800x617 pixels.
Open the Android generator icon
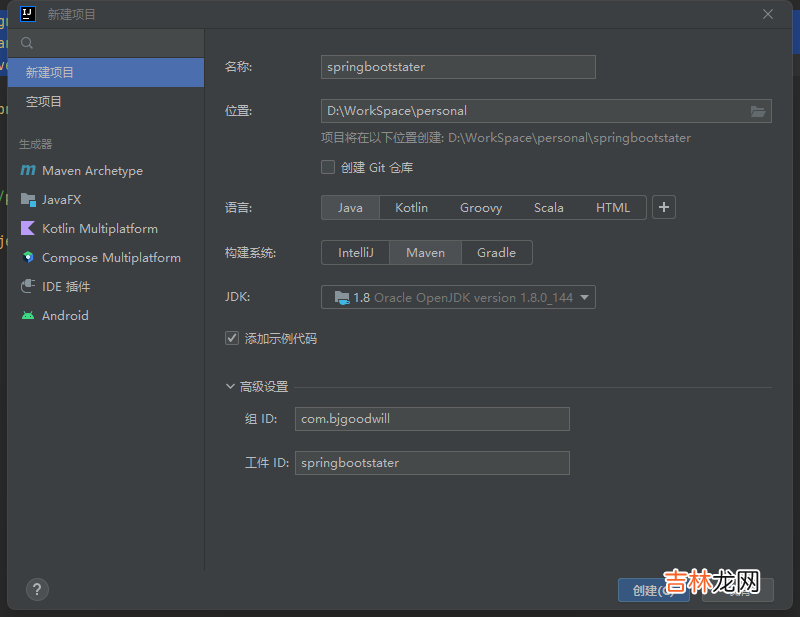pyautogui.click(x=28, y=316)
